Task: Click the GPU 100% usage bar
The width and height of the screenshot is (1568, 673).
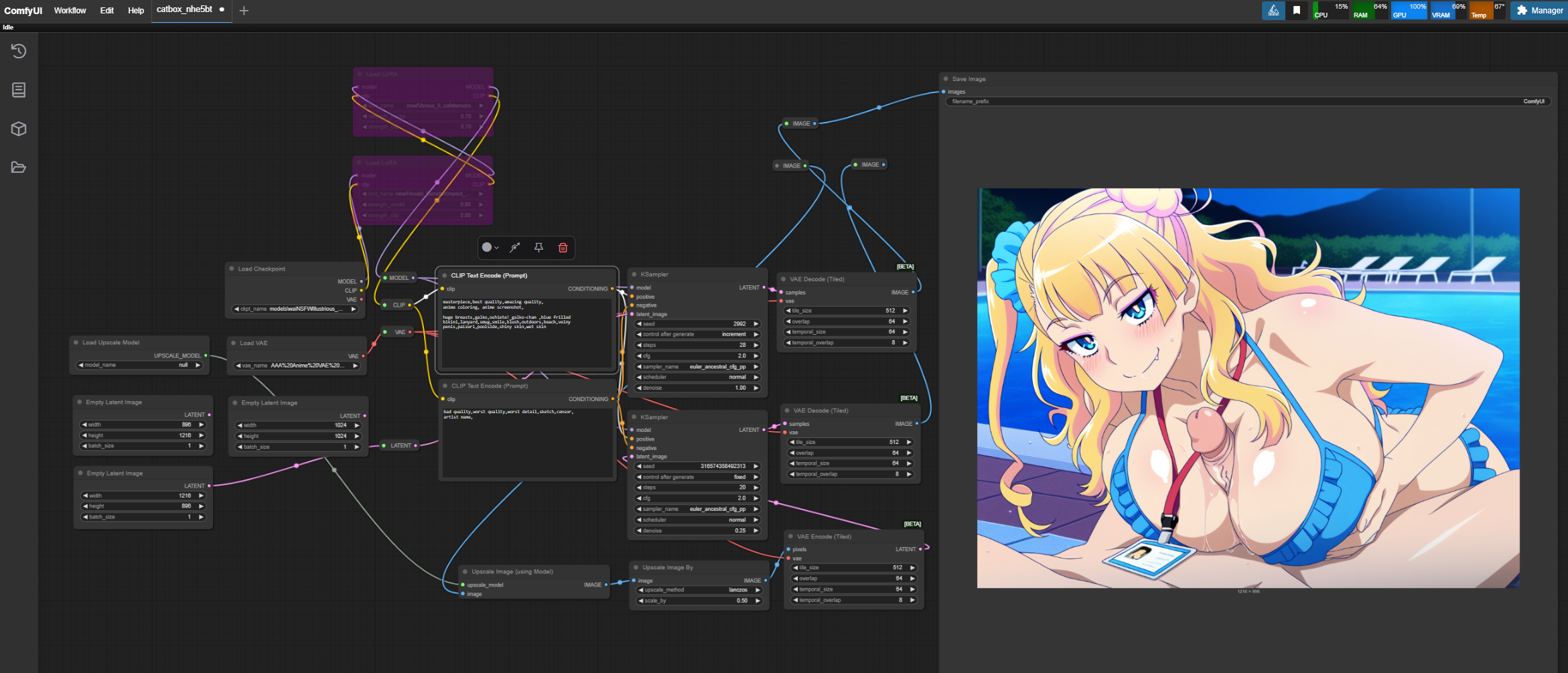Action: pos(1409,10)
